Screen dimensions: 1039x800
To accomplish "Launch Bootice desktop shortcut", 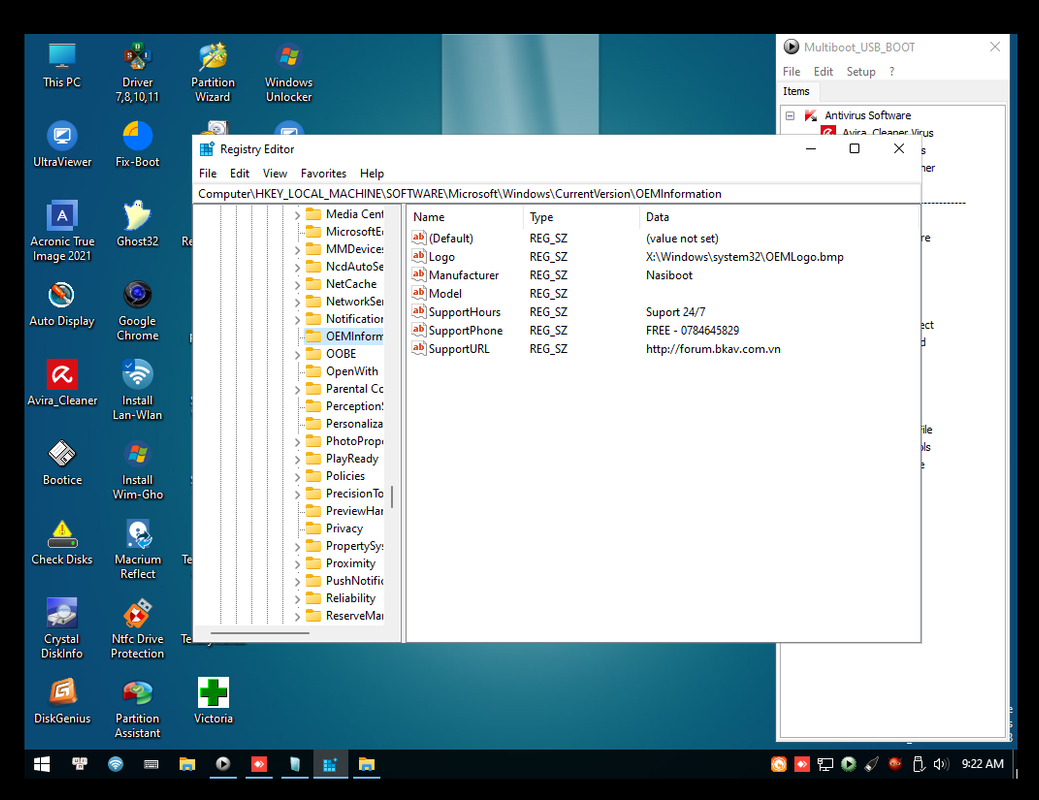I will click(x=62, y=463).
